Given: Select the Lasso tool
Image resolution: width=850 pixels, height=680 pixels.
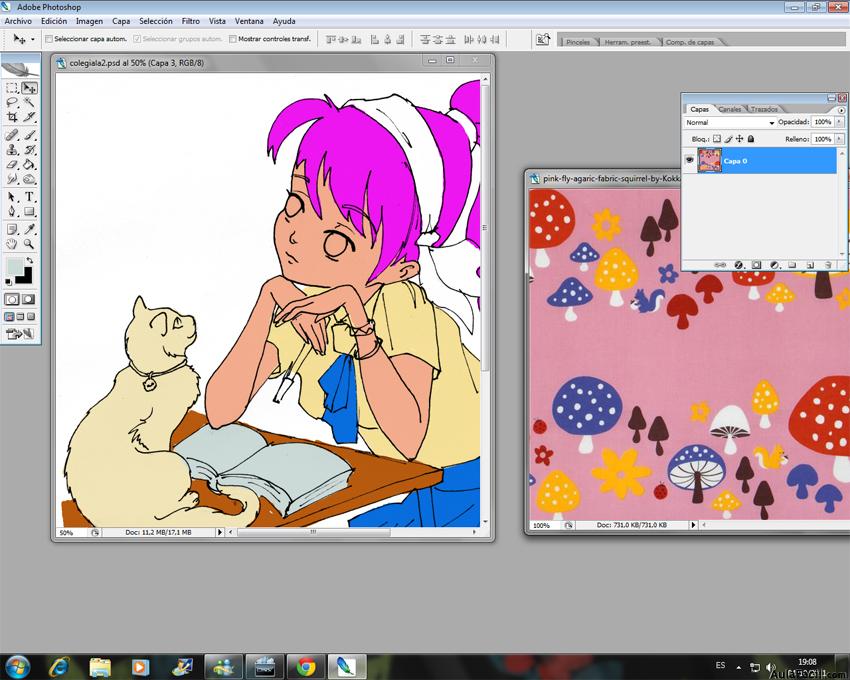Looking at the screenshot, I should point(12,102).
